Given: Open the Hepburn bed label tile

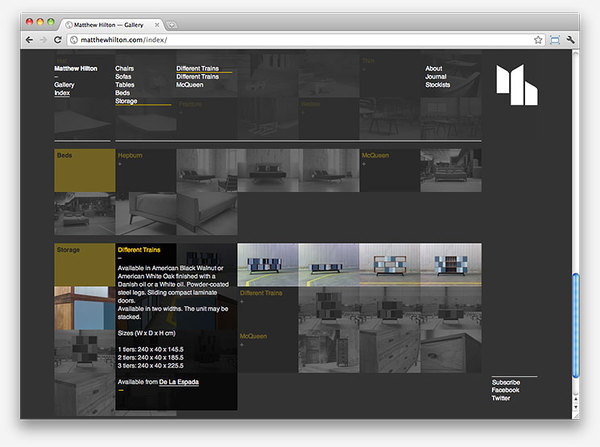Looking at the screenshot, I should click(x=130, y=155).
